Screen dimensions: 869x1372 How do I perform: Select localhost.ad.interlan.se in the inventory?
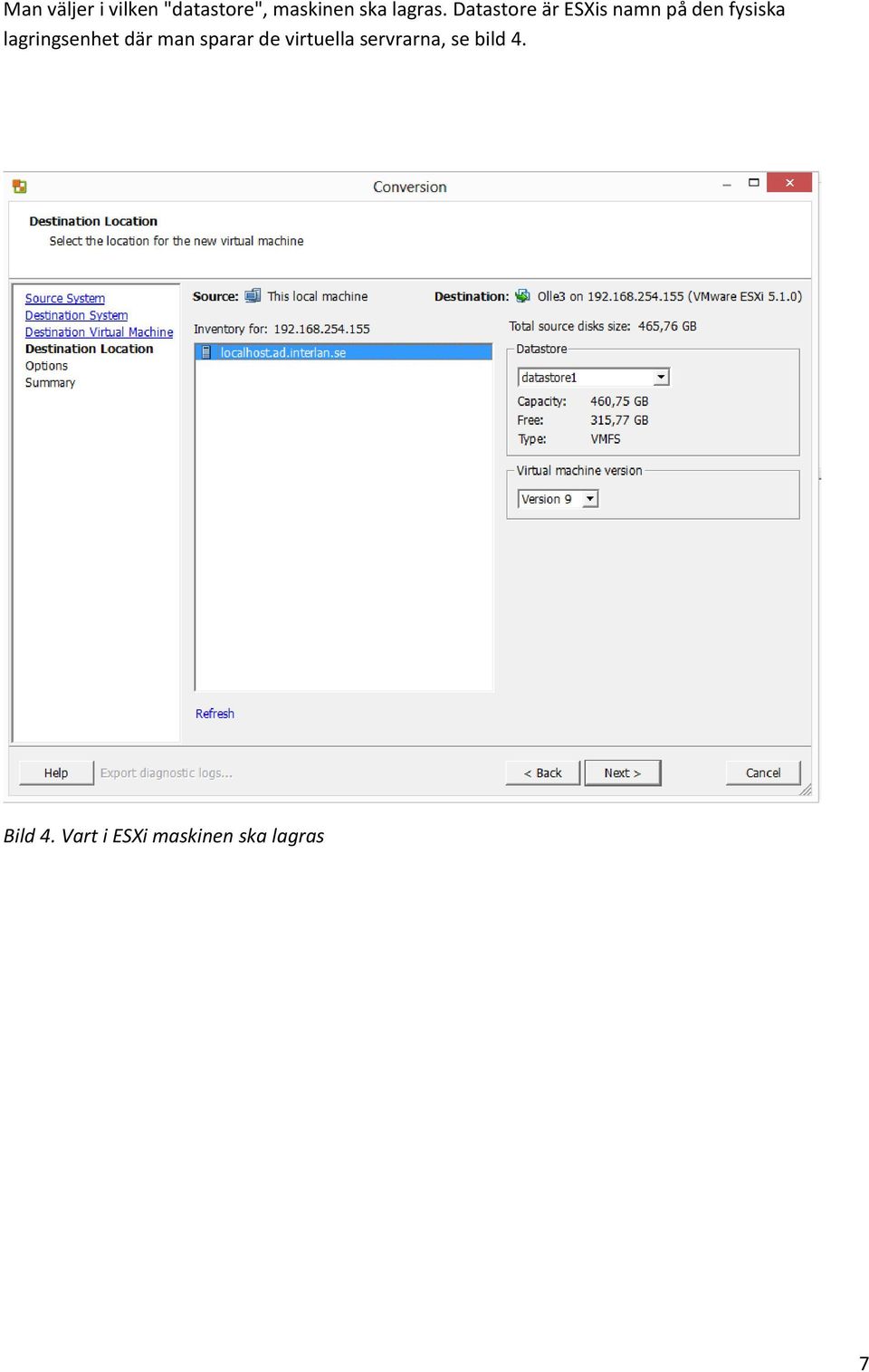coord(344,352)
